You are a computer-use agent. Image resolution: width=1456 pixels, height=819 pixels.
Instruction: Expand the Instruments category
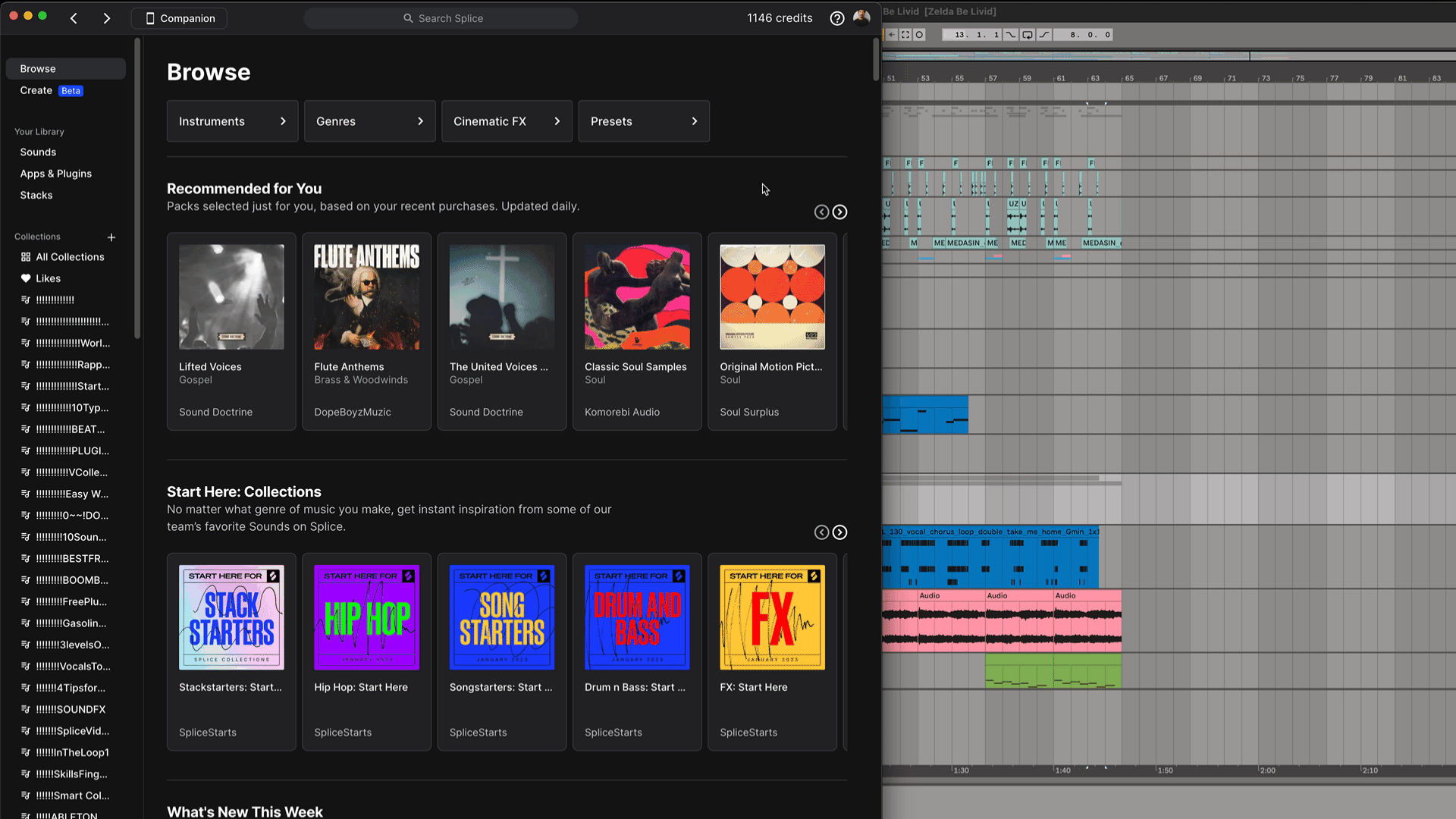[x=233, y=121]
